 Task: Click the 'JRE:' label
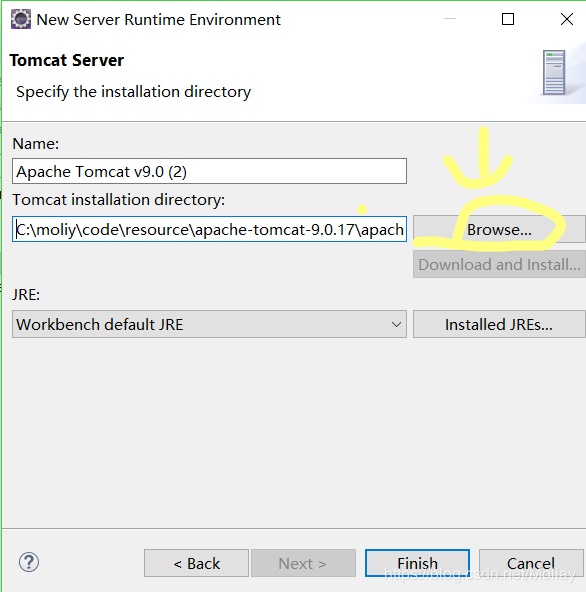pyautogui.click(x=26, y=294)
